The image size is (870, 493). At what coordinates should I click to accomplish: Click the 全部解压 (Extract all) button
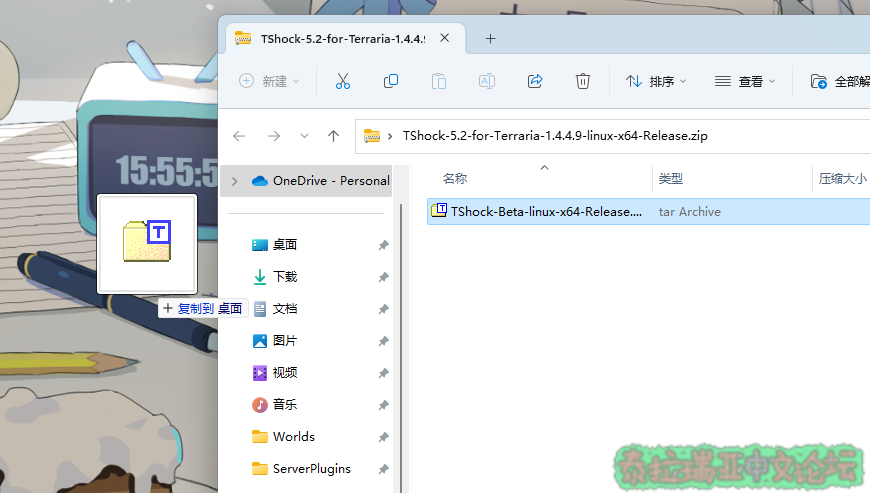click(x=839, y=82)
